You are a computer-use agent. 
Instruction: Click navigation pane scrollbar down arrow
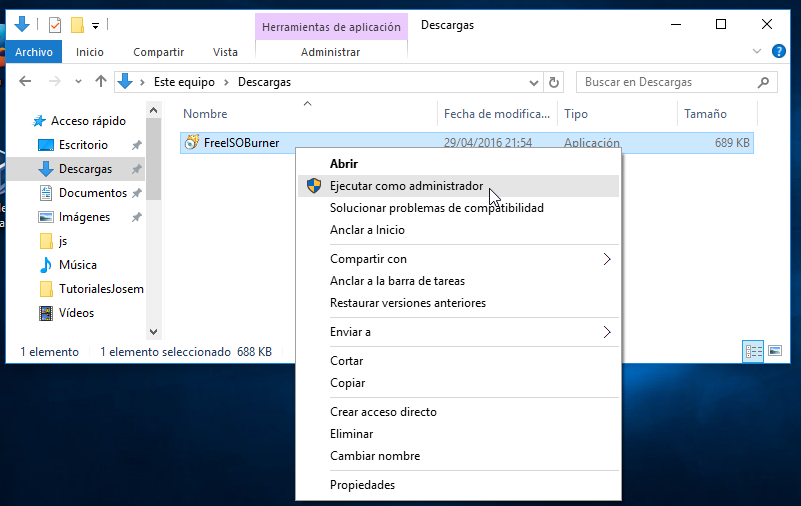click(153, 331)
